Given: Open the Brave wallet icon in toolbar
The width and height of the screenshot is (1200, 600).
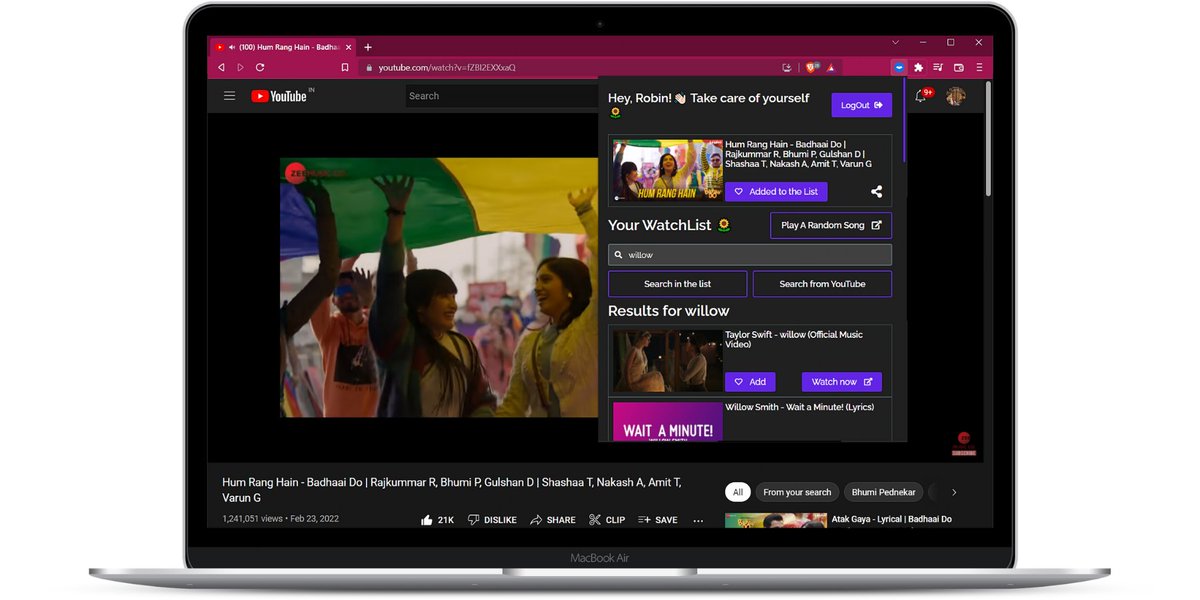Looking at the screenshot, I should coord(958,67).
